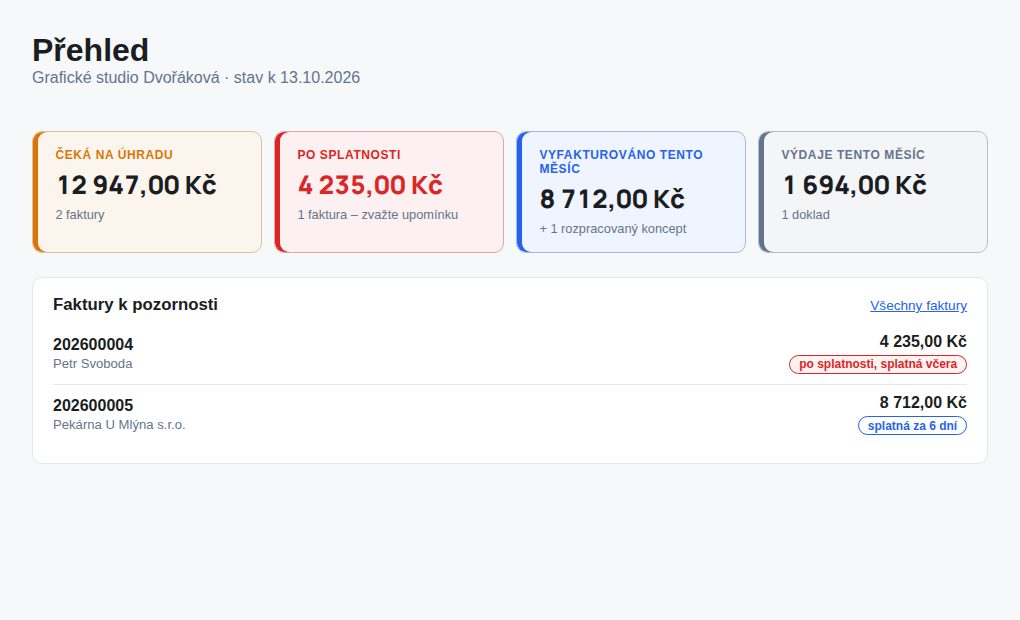Click the "po splatnosti, splatná včera" badge

click(x=878, y=364)
